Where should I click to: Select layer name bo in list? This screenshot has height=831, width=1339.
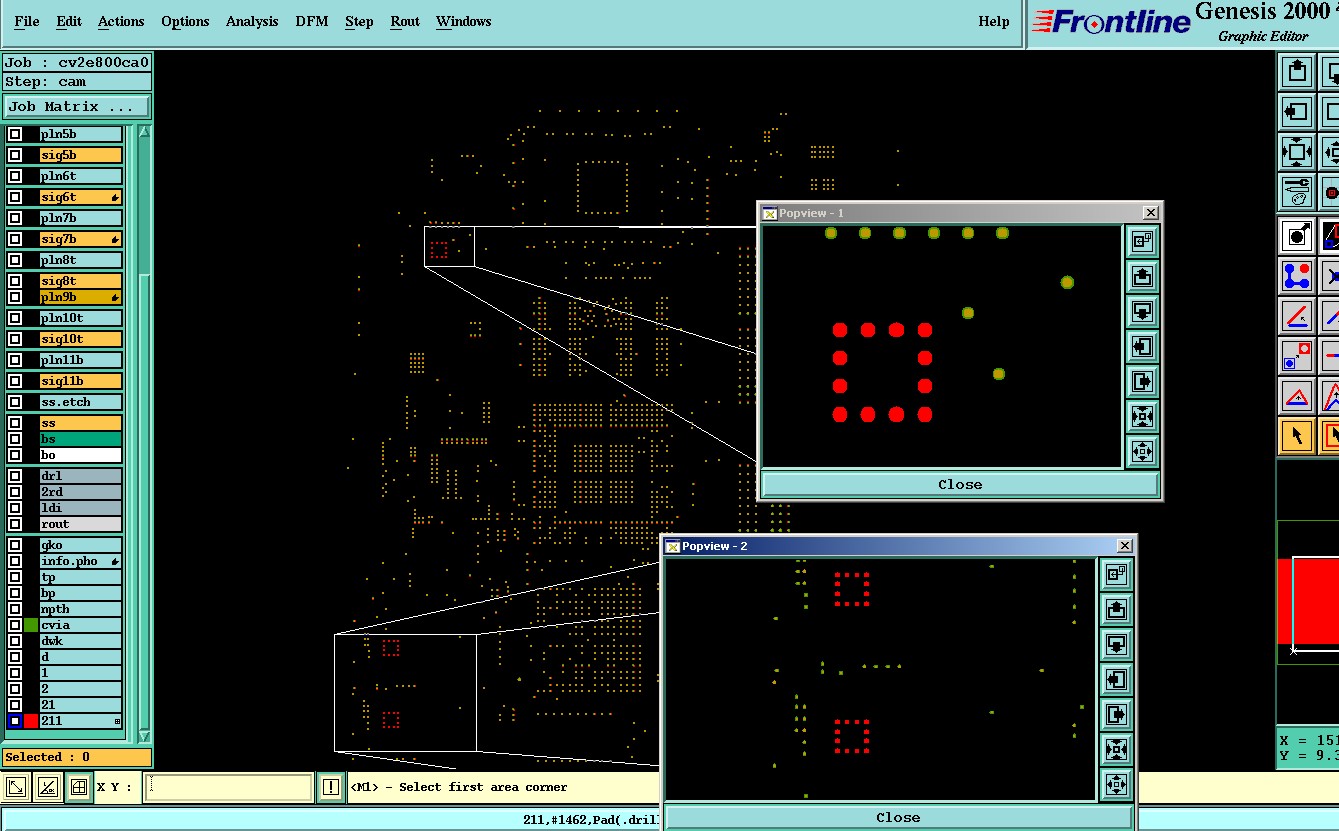pos(80,455)
